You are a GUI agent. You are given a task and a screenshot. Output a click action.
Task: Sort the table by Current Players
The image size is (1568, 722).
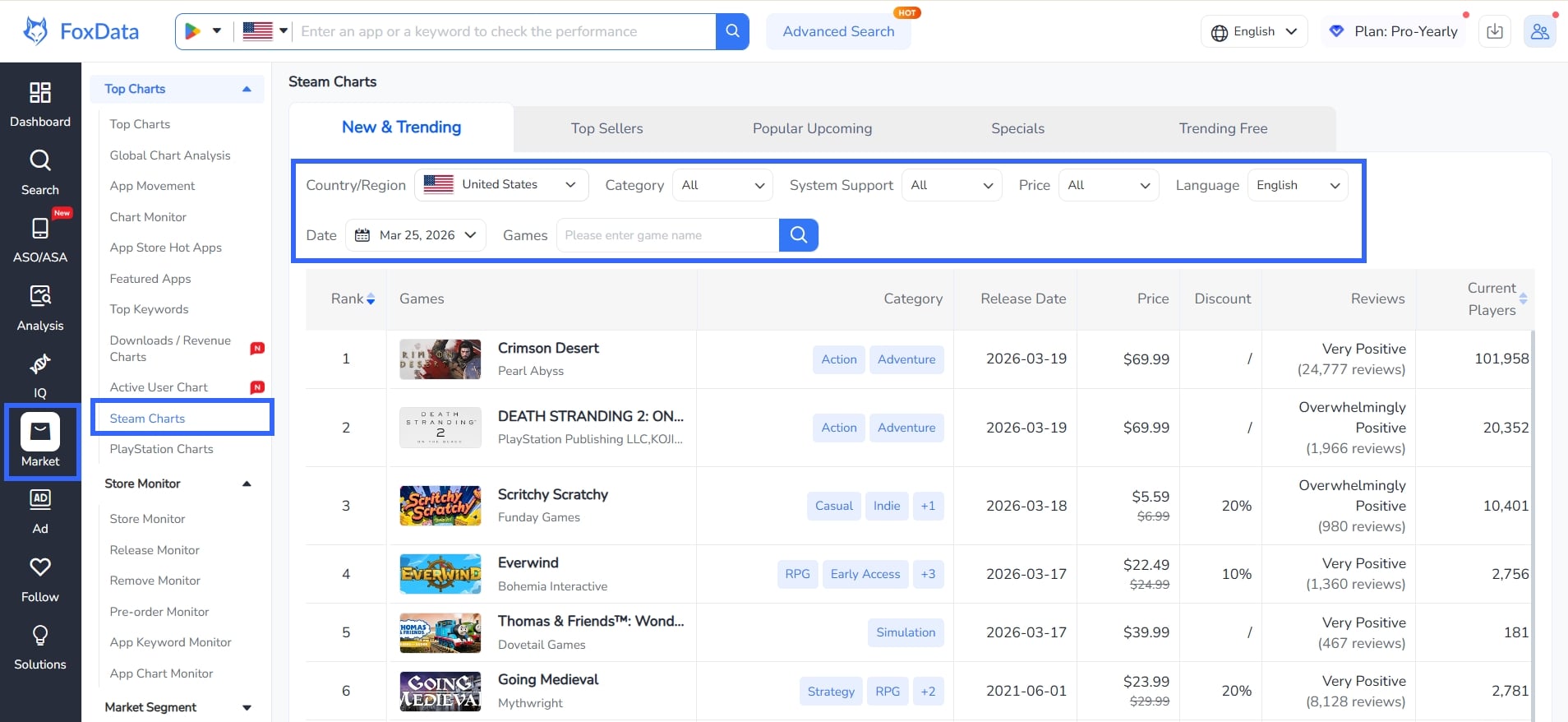pyautogui.click(x=1523, y=299)
